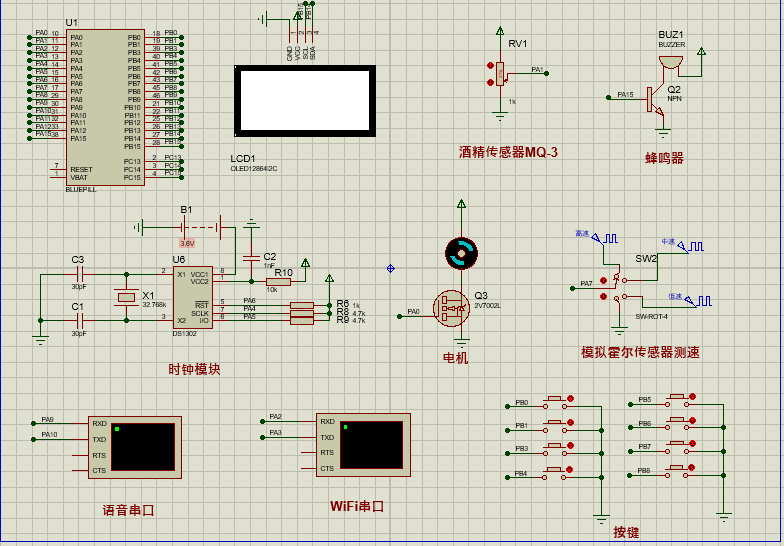Click the blue origin marker at center
The height and width of the screenshot is (546, 784).
390,268
